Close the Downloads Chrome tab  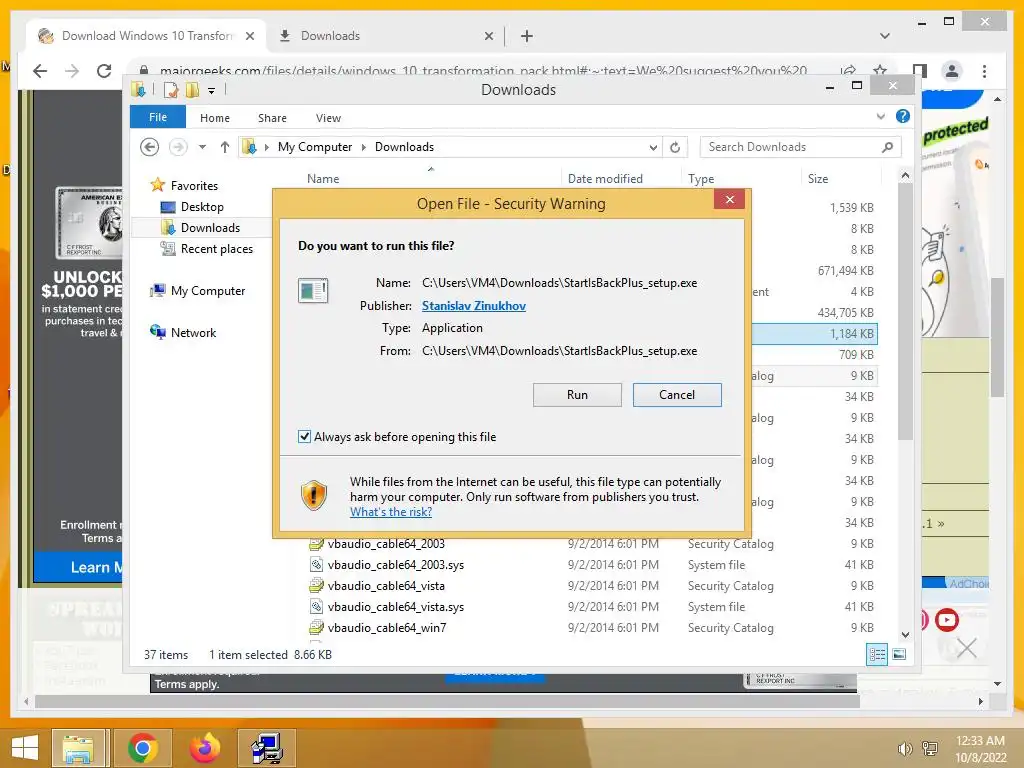(488, 36)
